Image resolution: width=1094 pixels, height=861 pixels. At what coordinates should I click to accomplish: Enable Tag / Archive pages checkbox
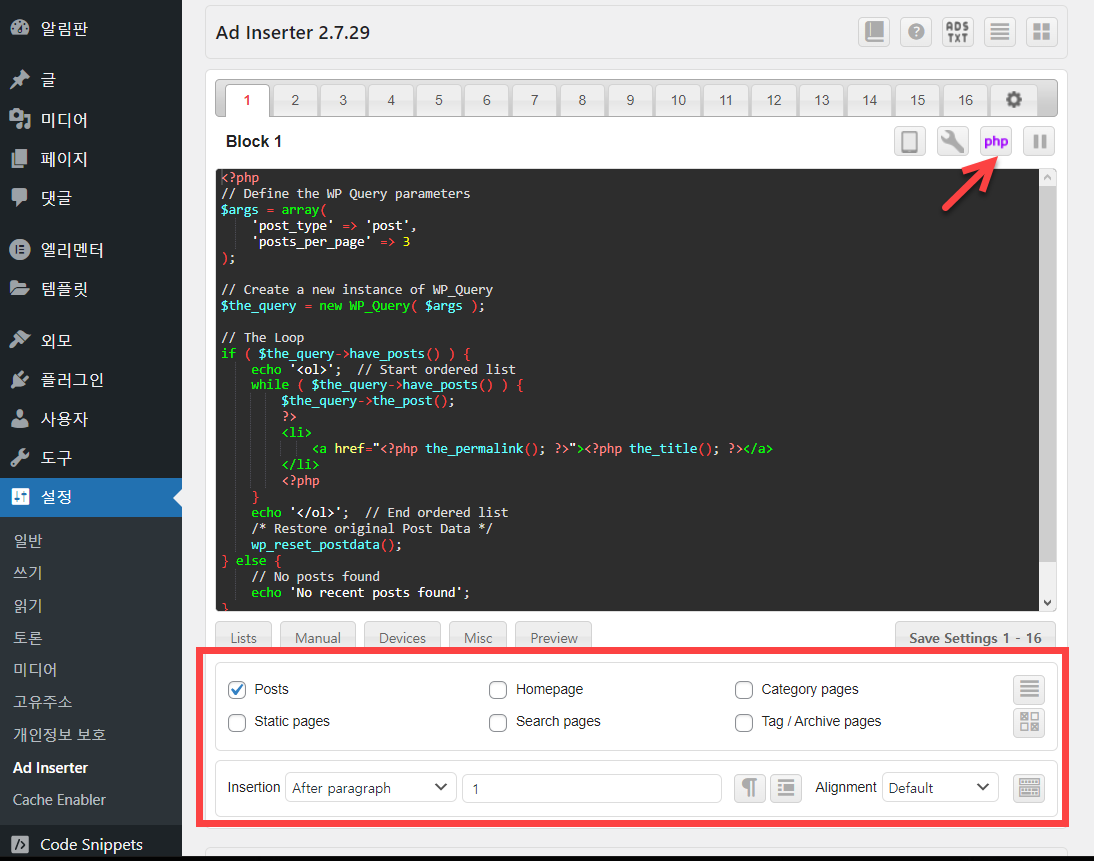[744, 722]
